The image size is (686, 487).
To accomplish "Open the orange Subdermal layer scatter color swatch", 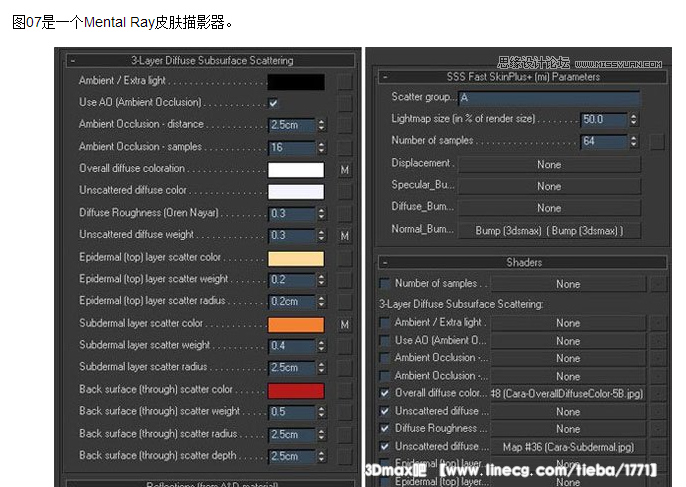I will pyautogui.click(x=296, y=325).
